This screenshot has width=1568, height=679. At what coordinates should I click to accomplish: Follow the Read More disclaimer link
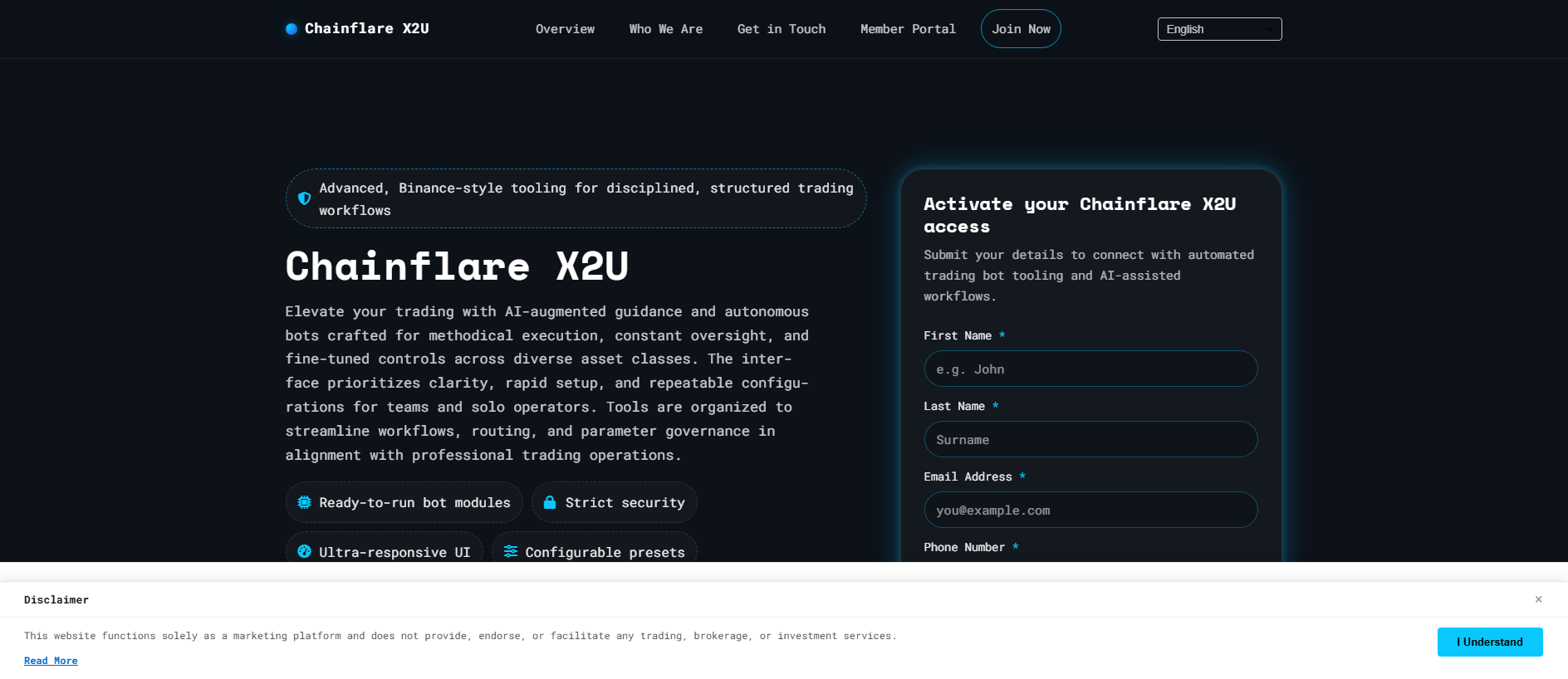pyautogui.click(x=51, y=661)
